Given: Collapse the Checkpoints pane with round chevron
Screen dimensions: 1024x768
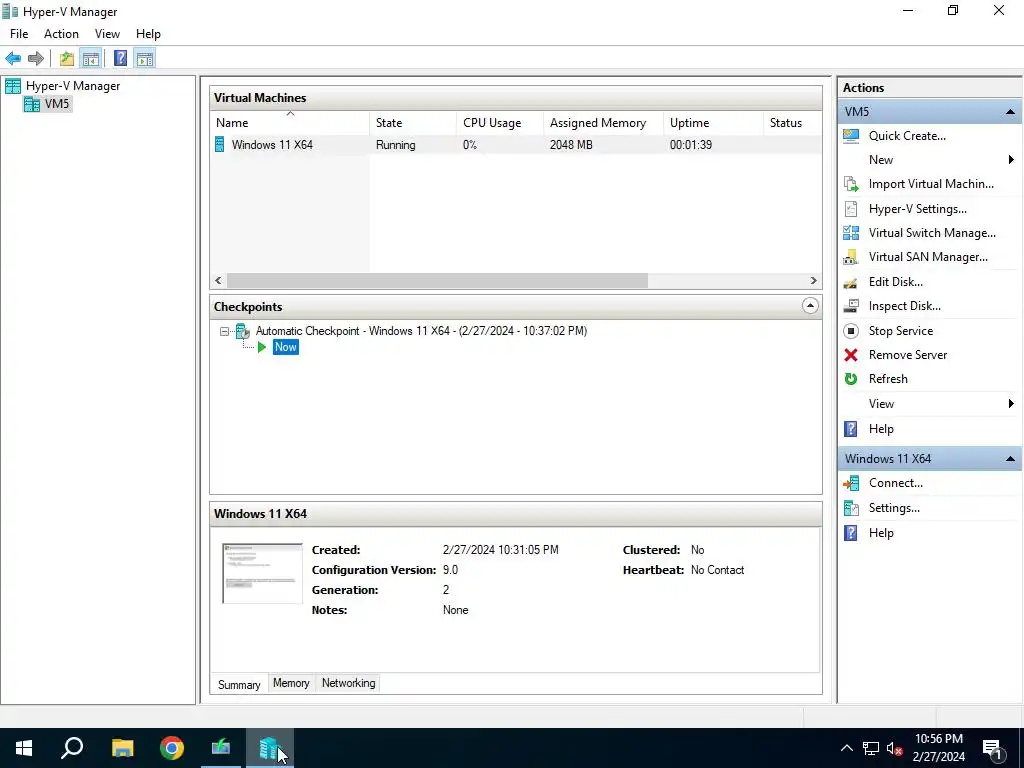Looking at the screenshot, I should [x=810, y=306].
